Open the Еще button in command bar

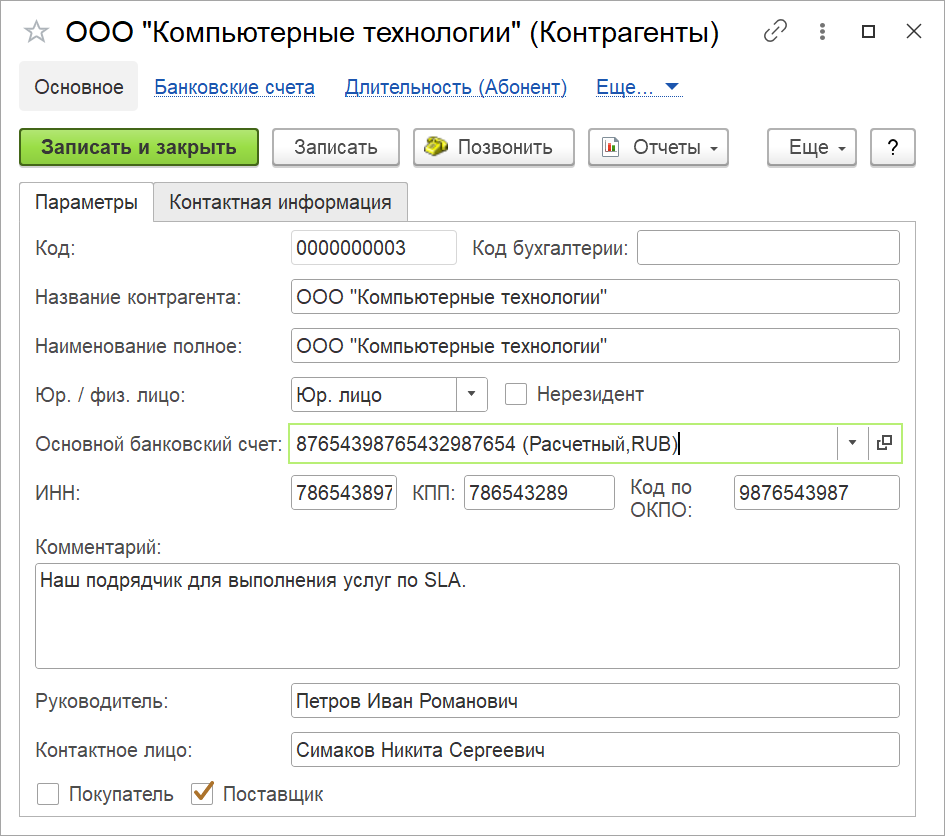817,147
